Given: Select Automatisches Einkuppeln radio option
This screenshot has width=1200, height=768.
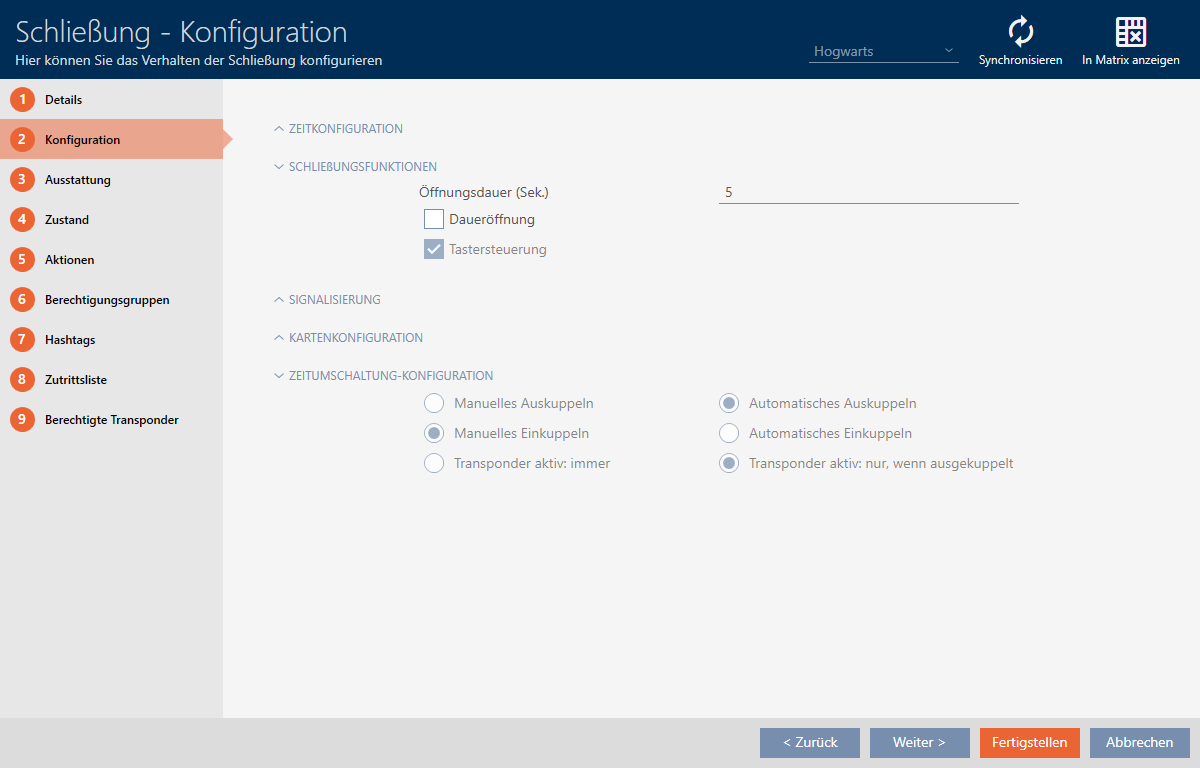Looking at the screenshot, I should (x=729, y=434).
